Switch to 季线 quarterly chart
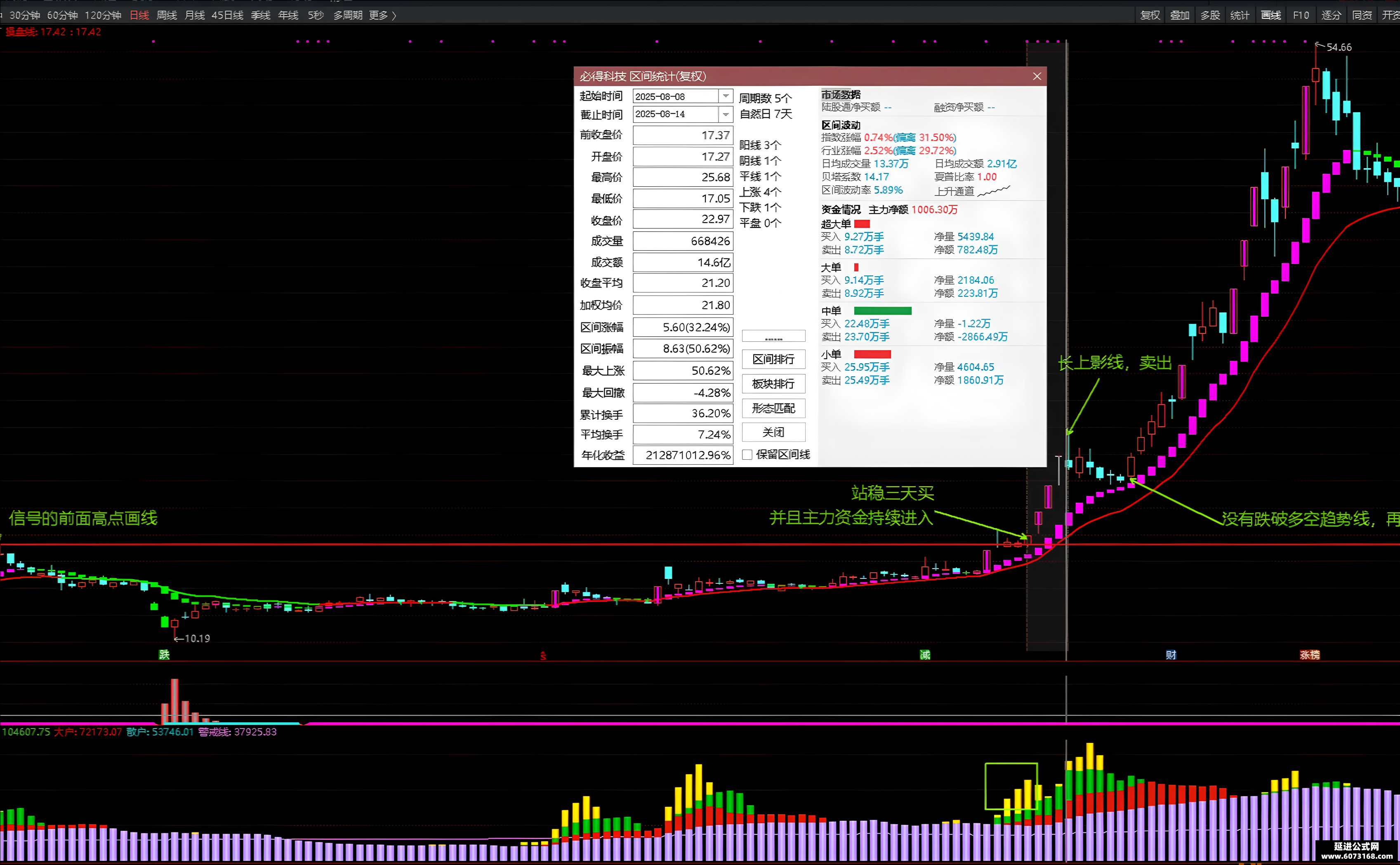Screen dimensions: 1400x865 point(260,15)
